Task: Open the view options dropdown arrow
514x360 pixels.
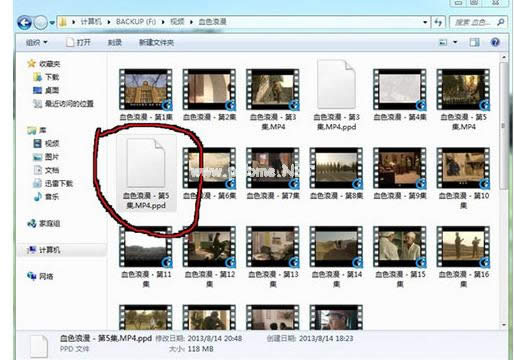Action: 455,42
